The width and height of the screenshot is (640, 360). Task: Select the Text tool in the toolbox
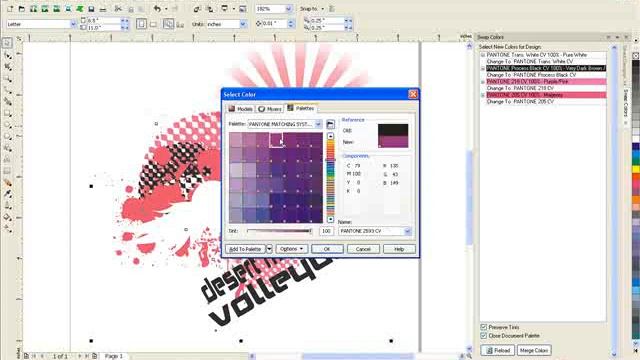[7, 159]
